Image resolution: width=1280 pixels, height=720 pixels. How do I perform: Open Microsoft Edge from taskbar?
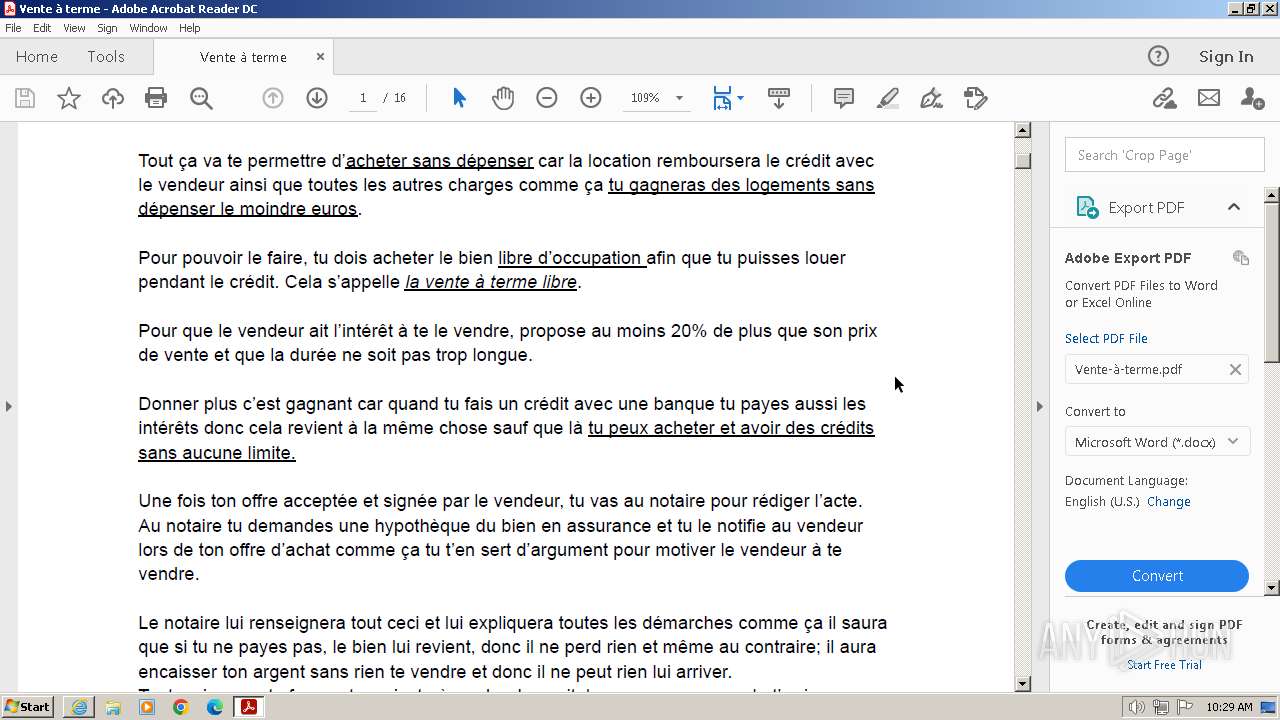point(215,707)
